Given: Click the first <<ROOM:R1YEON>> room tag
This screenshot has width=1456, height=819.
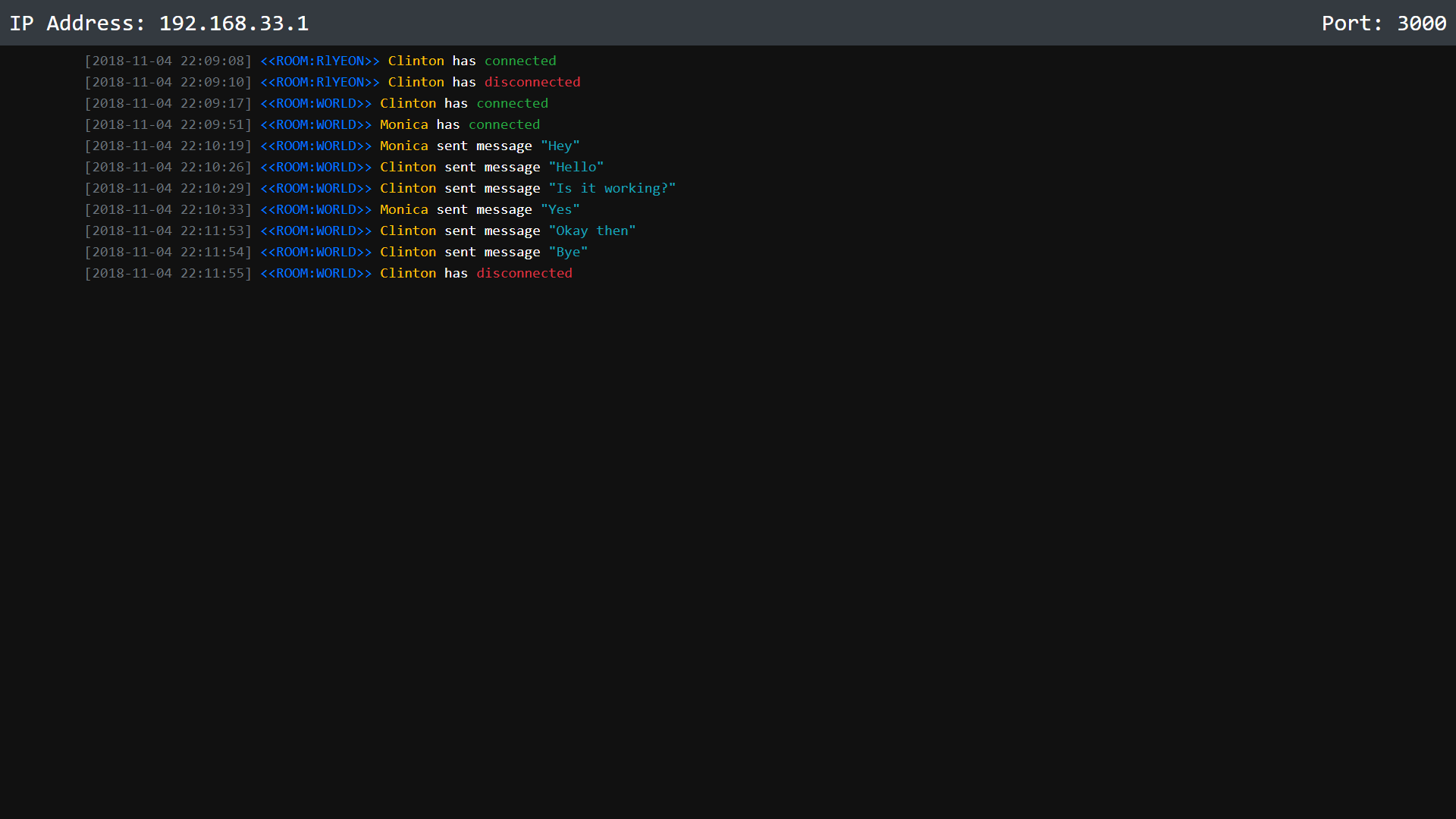Looking at the screenshot, I should (x=319, y=61).
